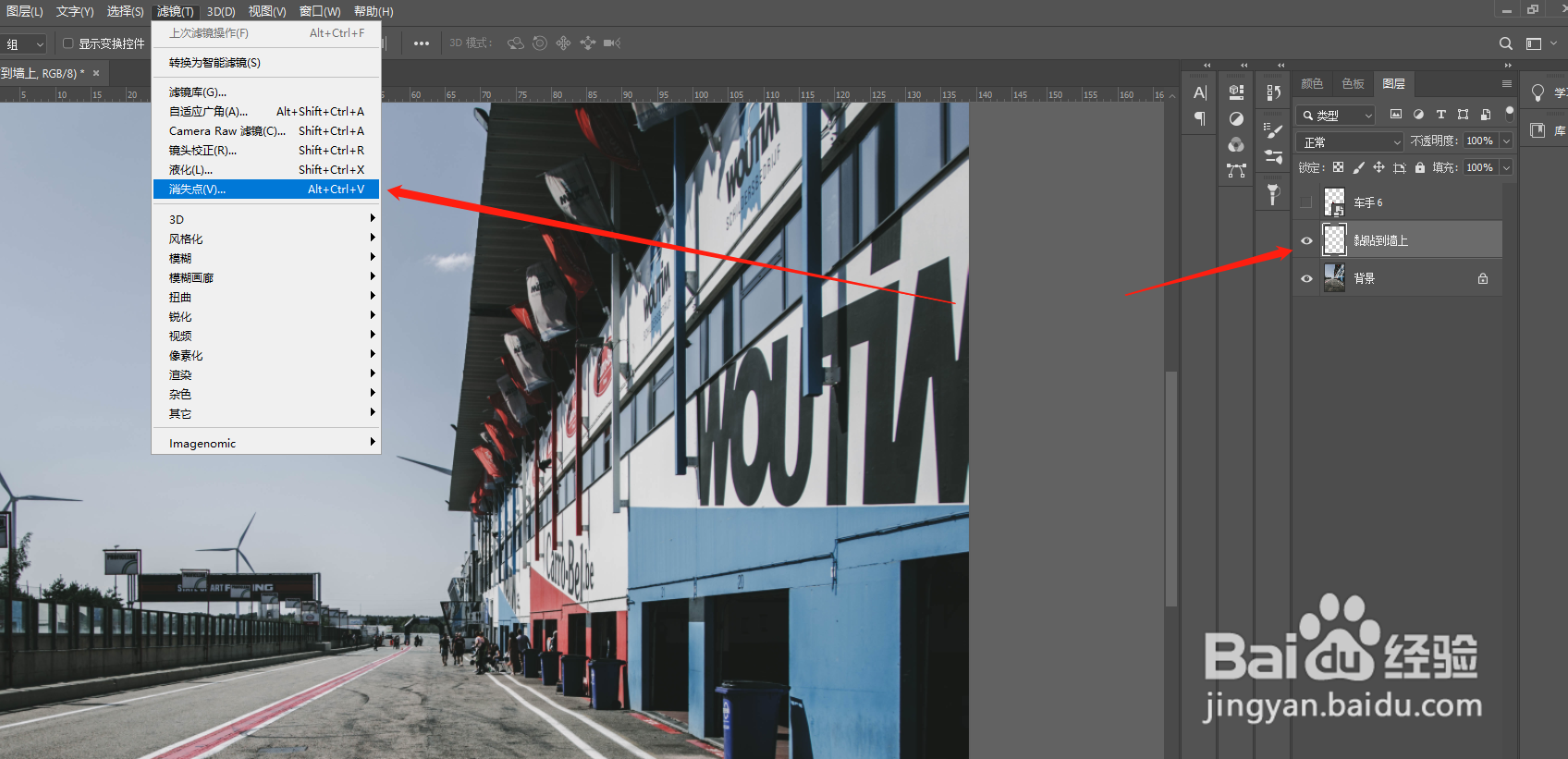This screenshot has width=1568, height=759.
Task: Open the Layers panel flyout menu
Action: pyautogui.click(x=1507, y=83)
